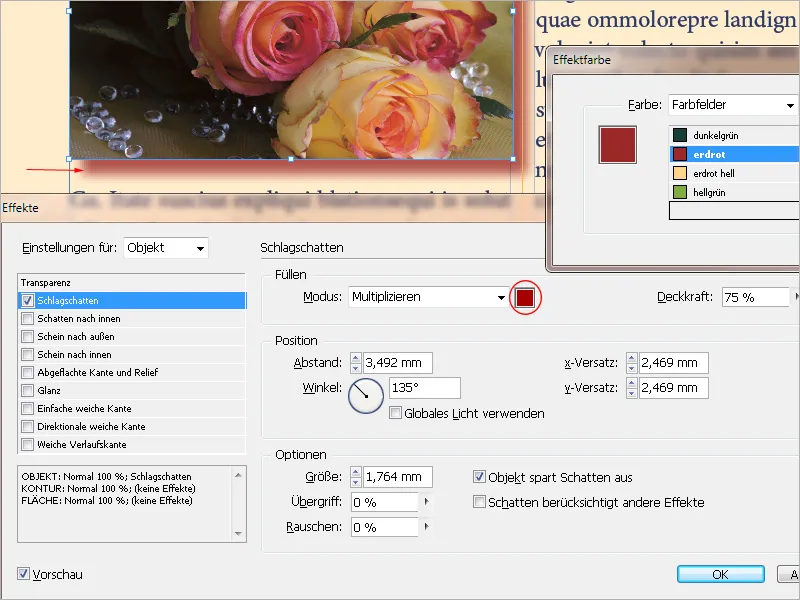Viewport: 800px width, 600px height.
Task: Click the roses image on the page
Action: [291, 80]
